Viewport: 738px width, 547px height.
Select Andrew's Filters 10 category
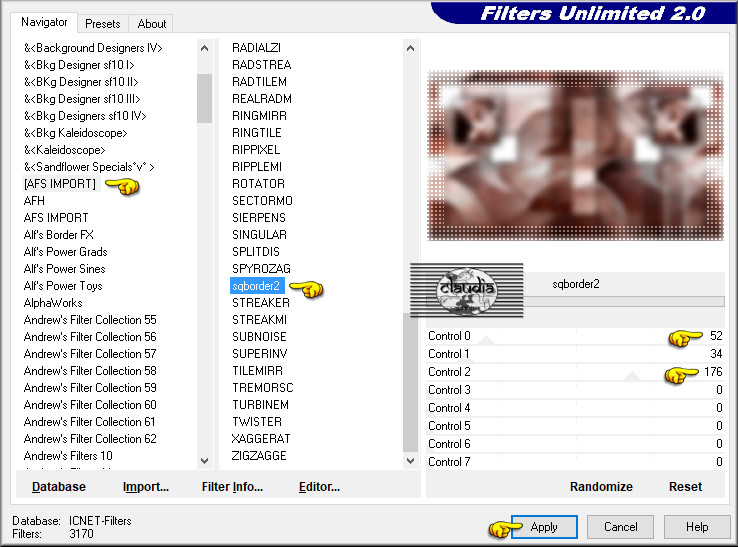(68, 456)
